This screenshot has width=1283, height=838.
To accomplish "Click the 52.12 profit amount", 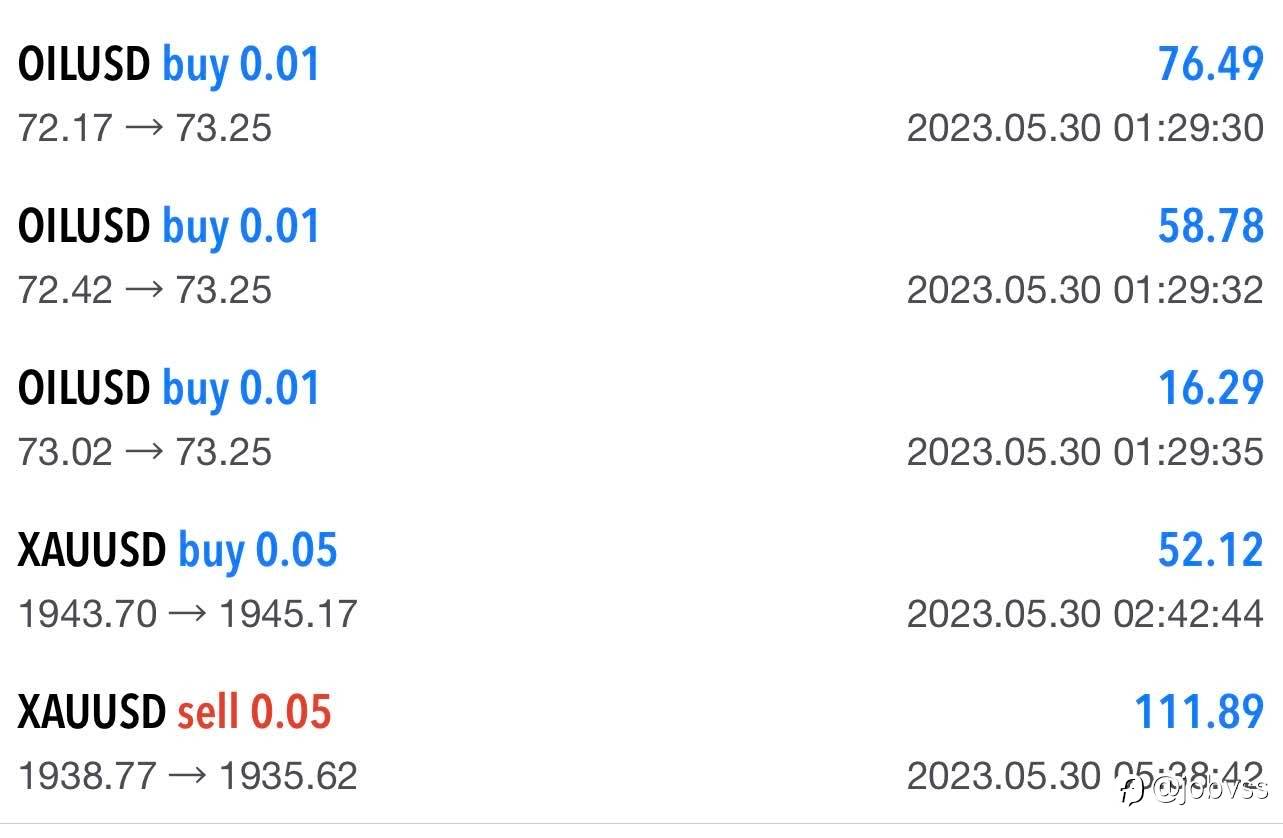I will point(1211,550).
